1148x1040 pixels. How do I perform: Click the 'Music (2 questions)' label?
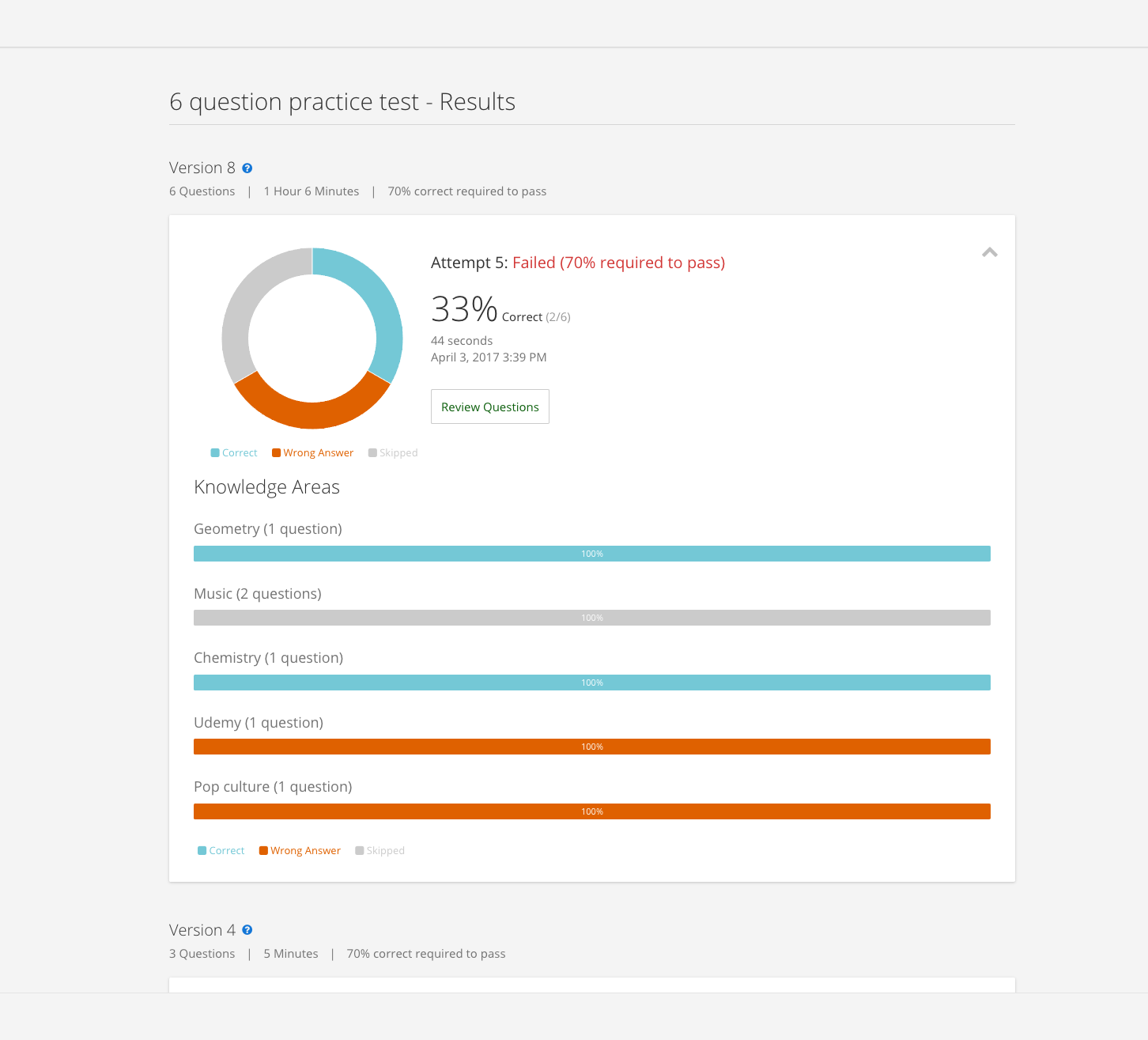(258, 594)
